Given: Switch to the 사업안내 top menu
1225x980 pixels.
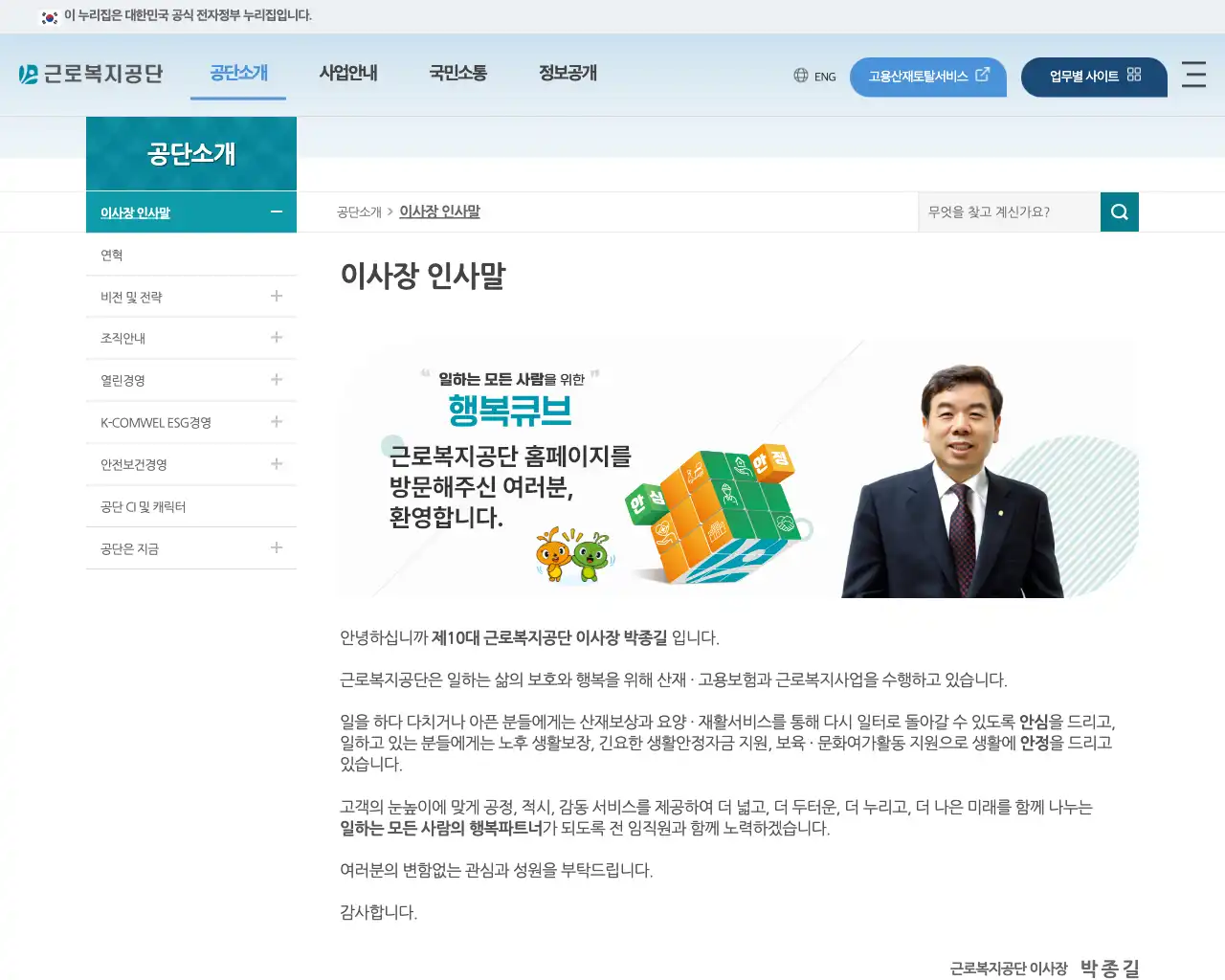Looking at the screenshot, I should pyautogui.click(x=348, y=73).
